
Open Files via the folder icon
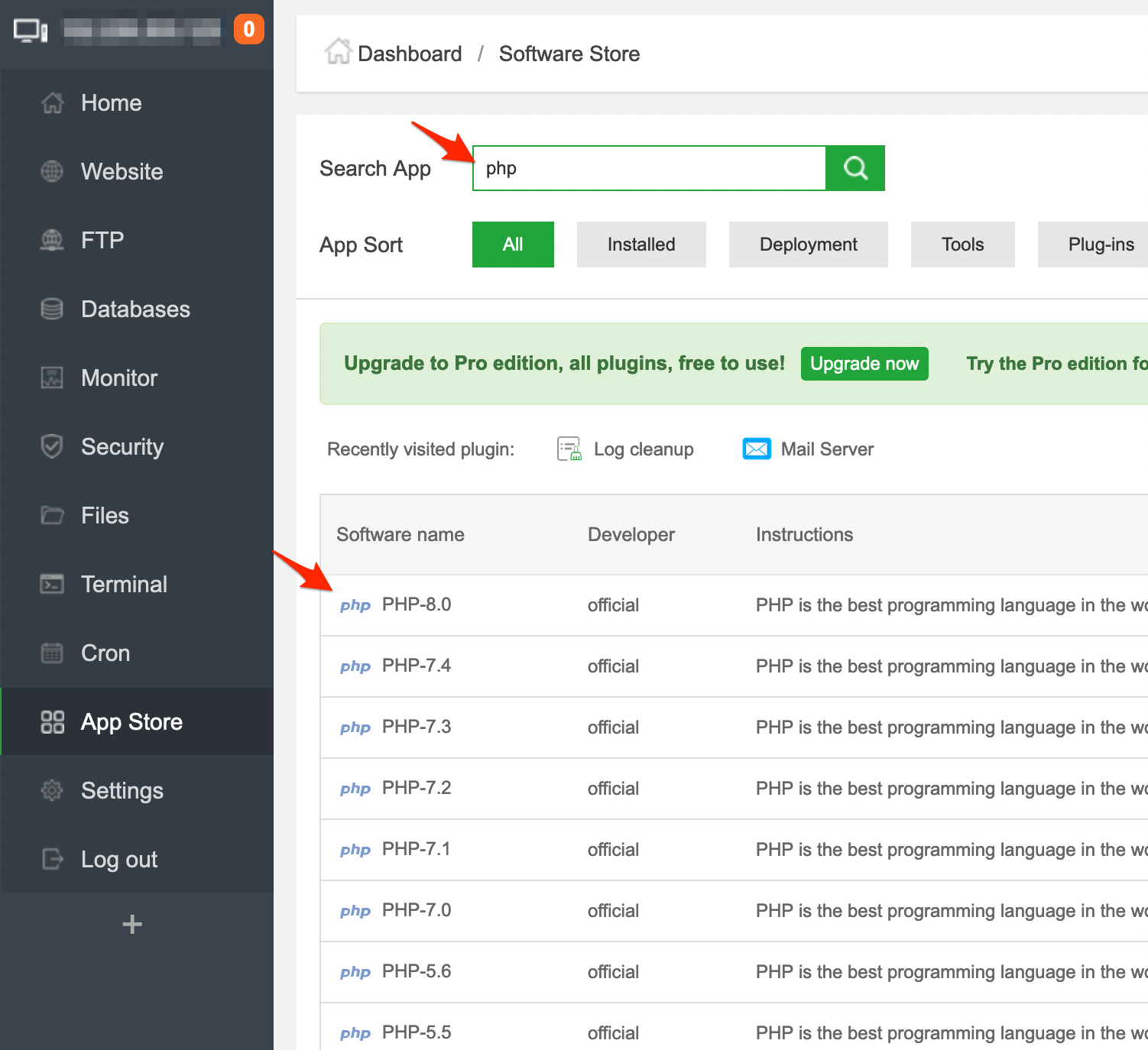tap(51, 515)
